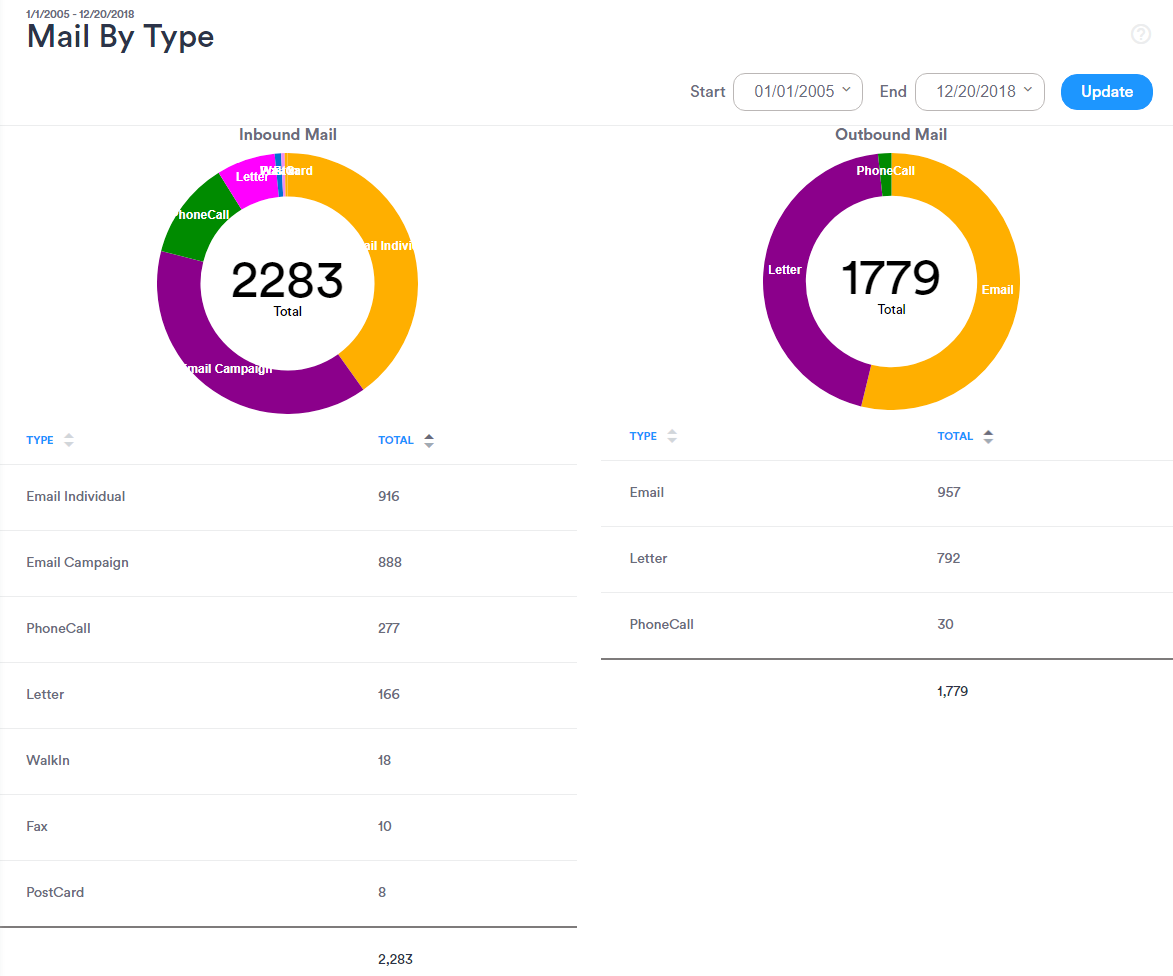Toggle sorting on Inbound TYPE column header

(40, 439)
